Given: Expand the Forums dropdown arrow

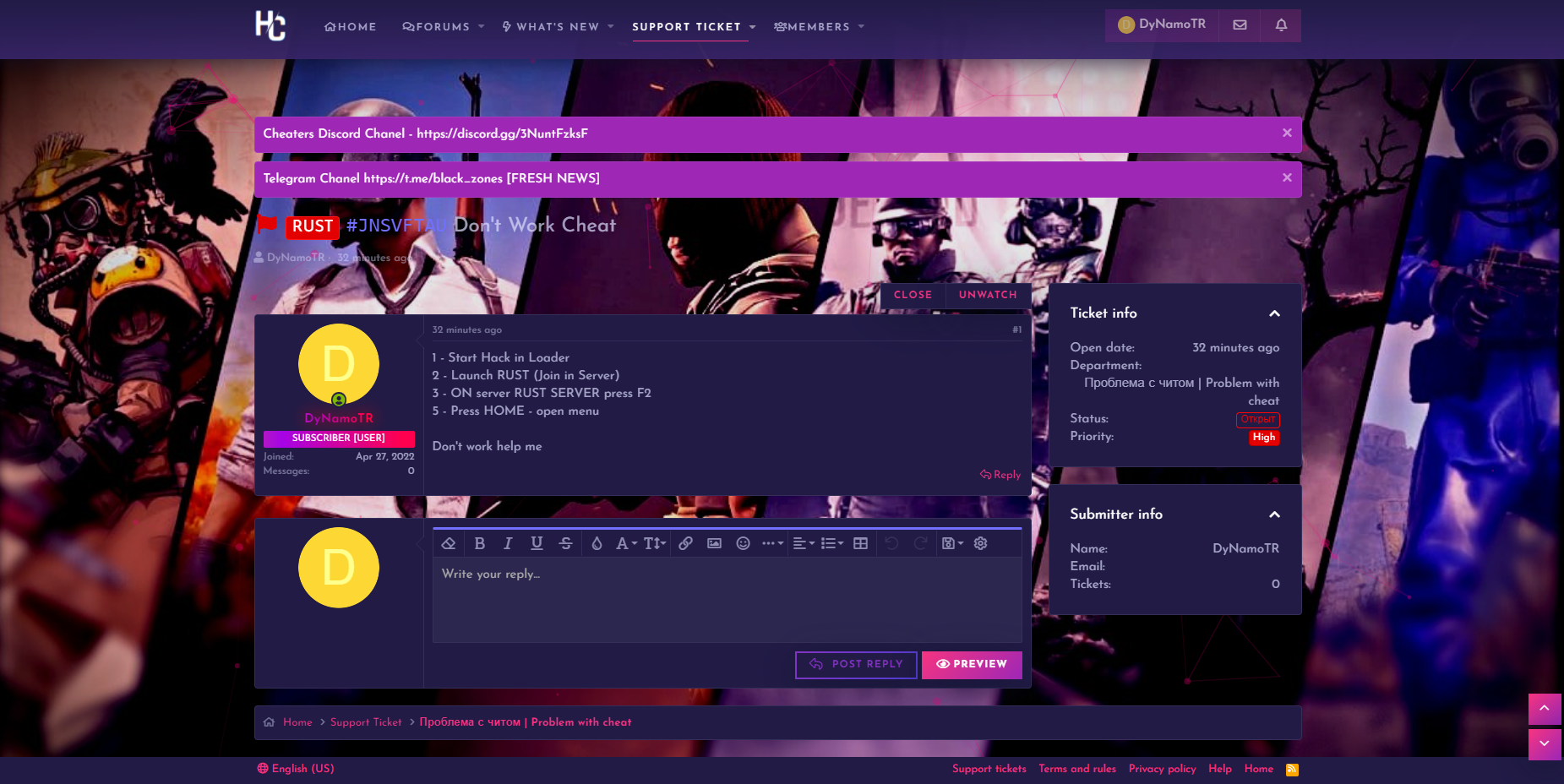Looking at the screenshot, I should (482, 27).
